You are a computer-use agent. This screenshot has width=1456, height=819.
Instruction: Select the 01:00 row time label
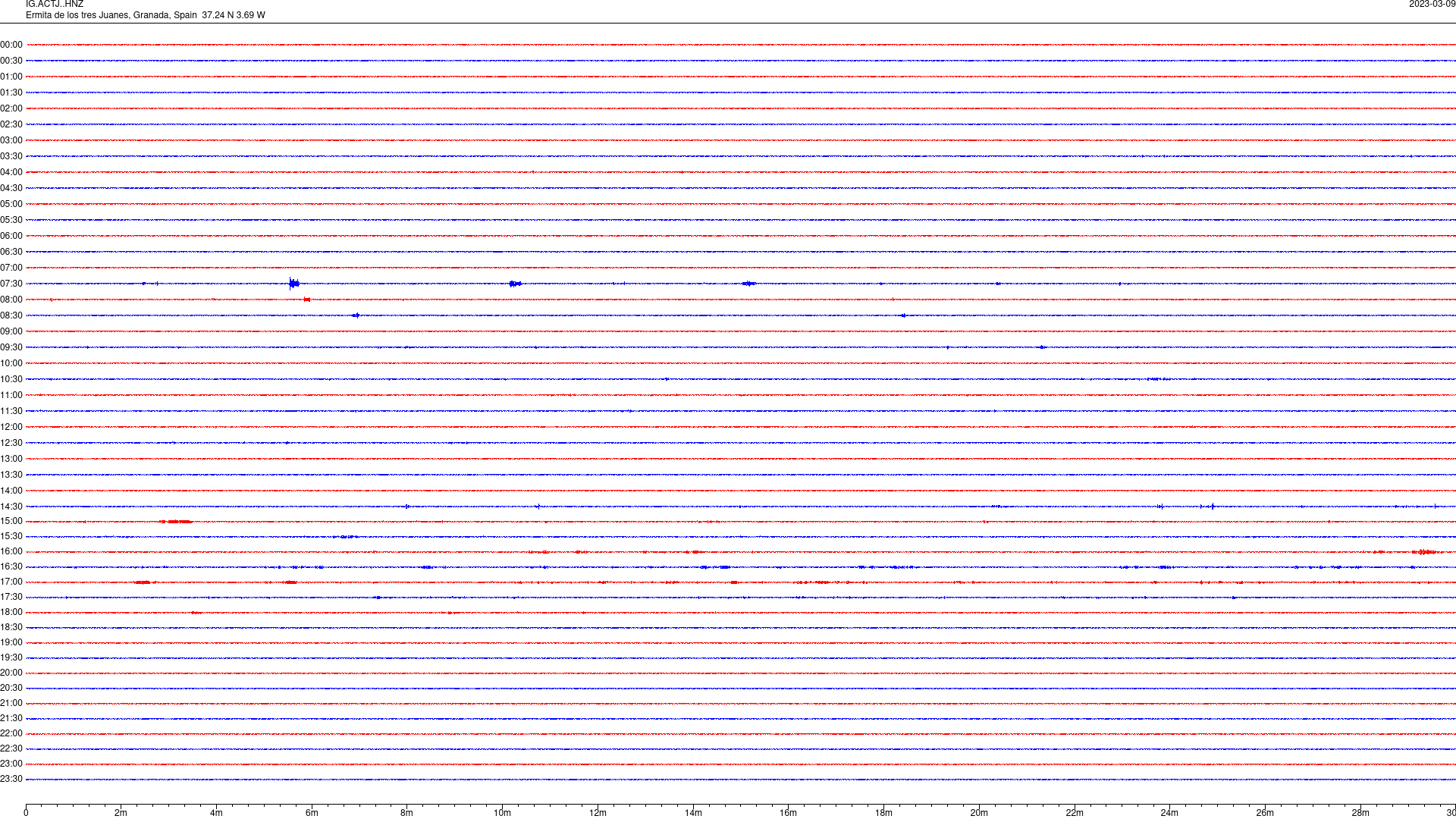(x=11, y=77)
